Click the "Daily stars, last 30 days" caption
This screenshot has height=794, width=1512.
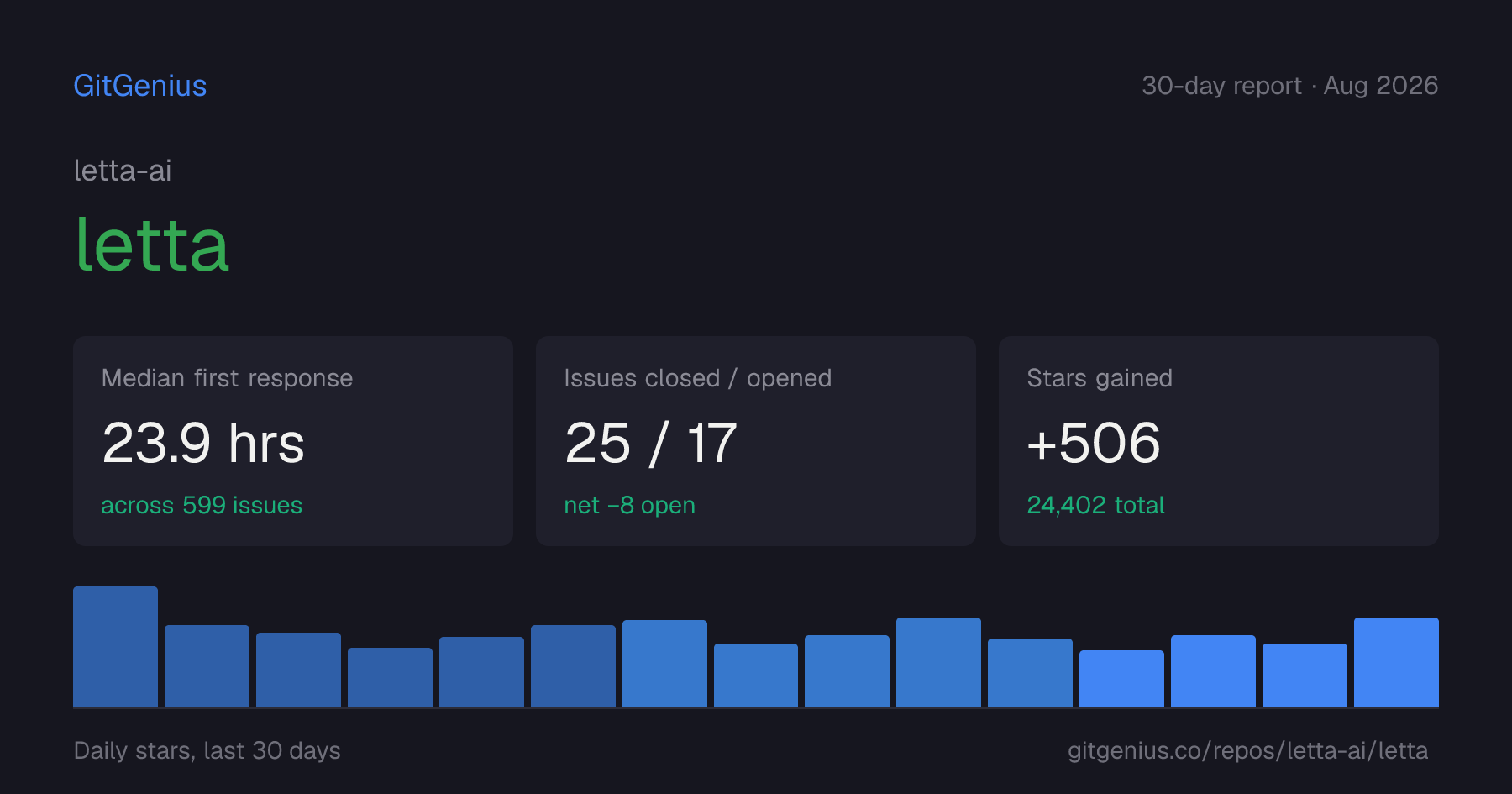click(207, 750)
